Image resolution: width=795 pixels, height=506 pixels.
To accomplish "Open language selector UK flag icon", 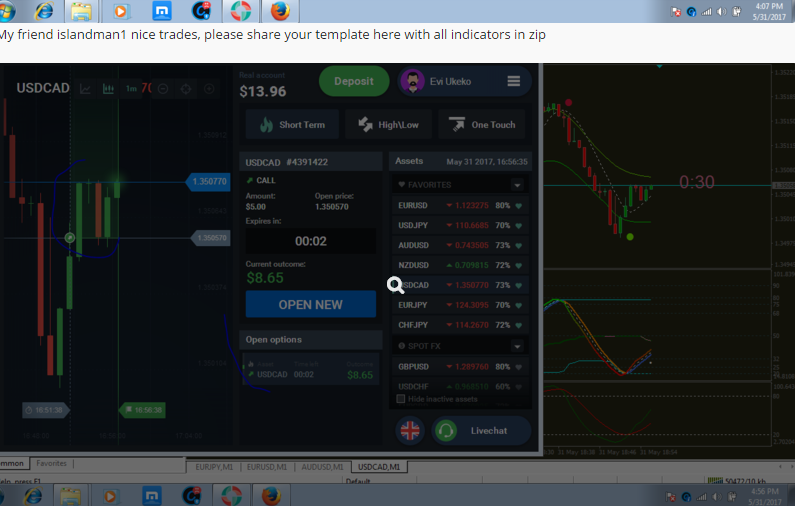I will click(x=410, y=430).
